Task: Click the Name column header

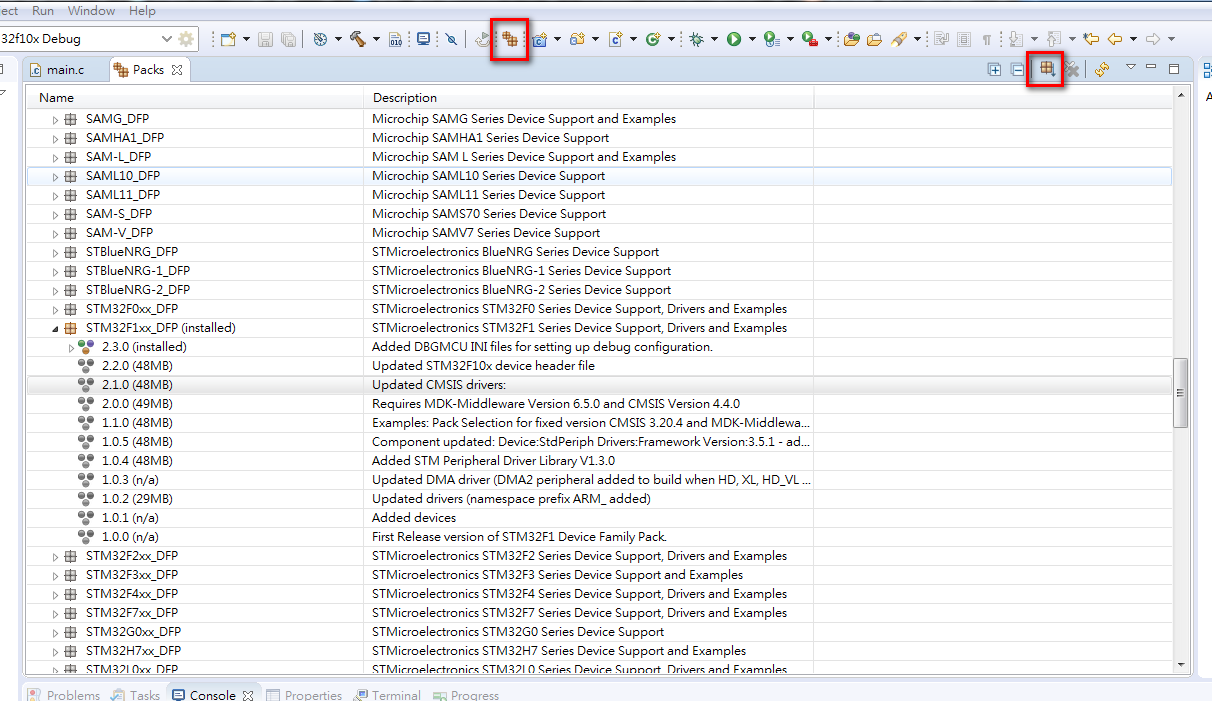Action: pos(196,97)
